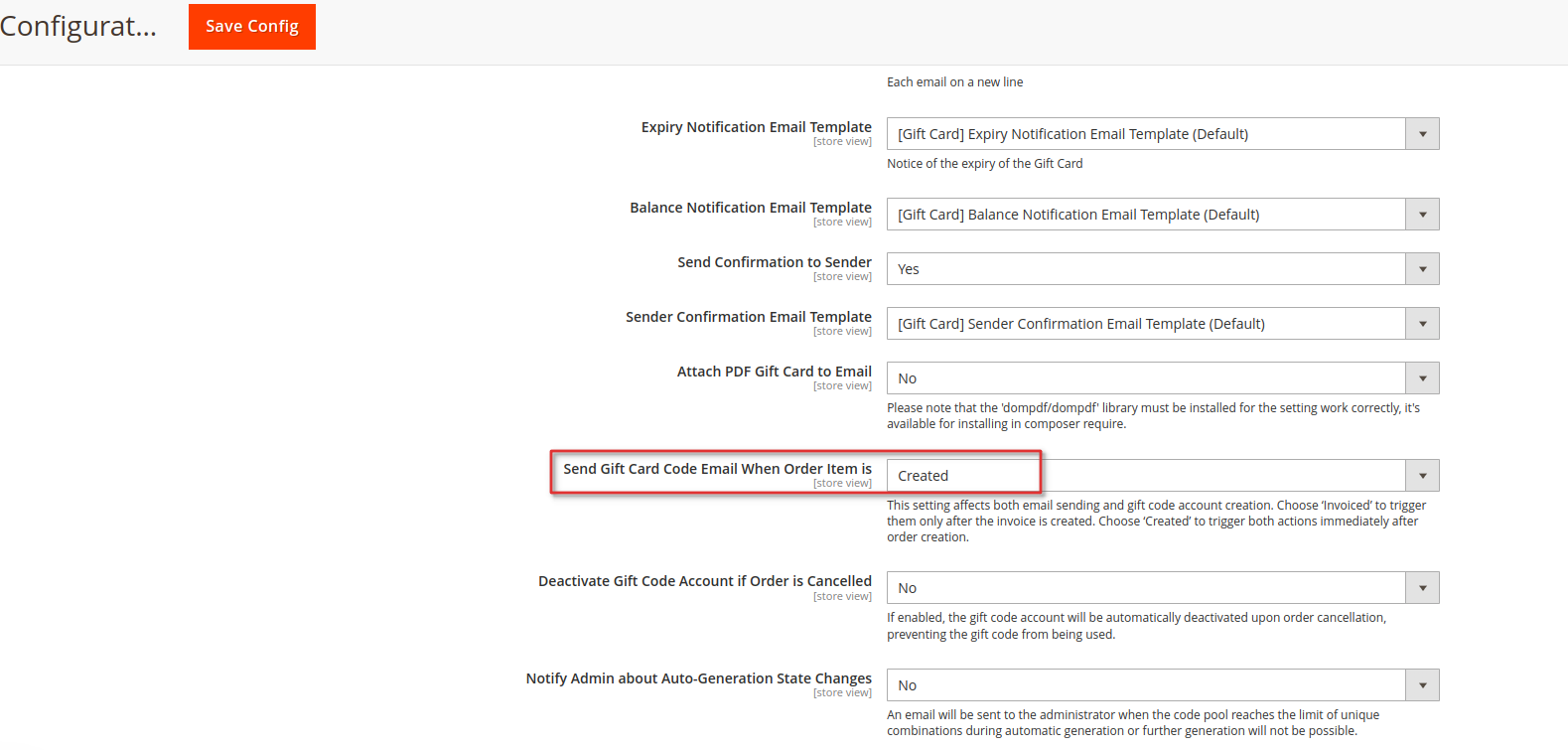Click the Configuration page title
This screenshot has width=1568, height=750.
point(78,26)
